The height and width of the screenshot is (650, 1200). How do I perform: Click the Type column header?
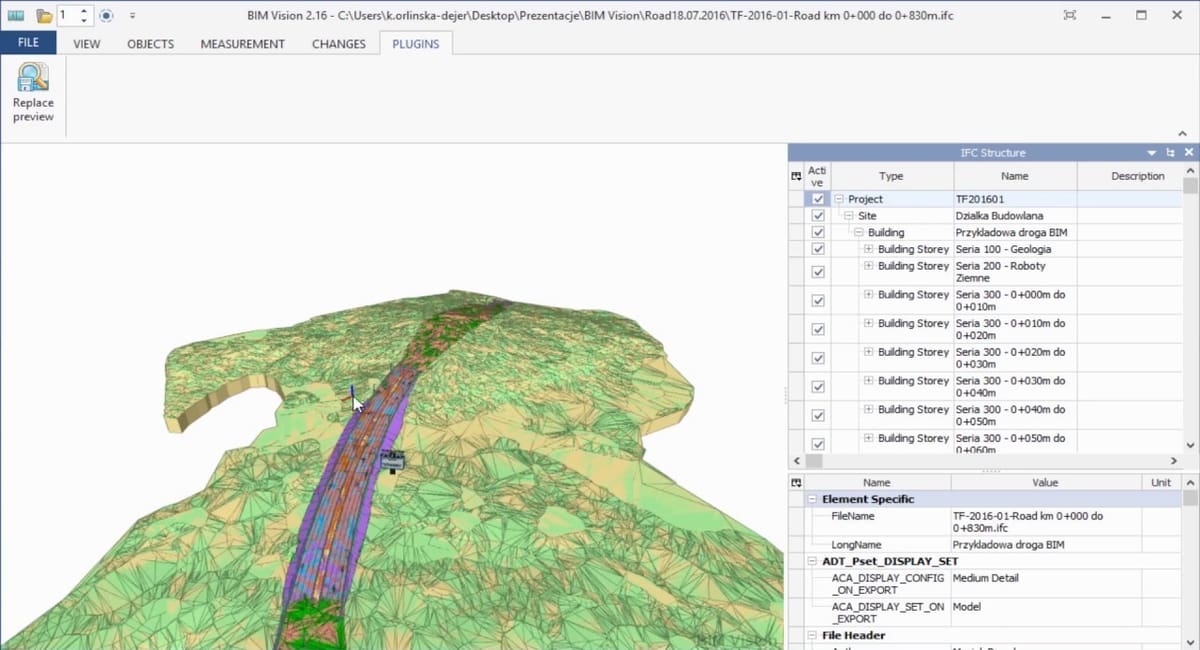pyautogui.click(x=890, y=176)
